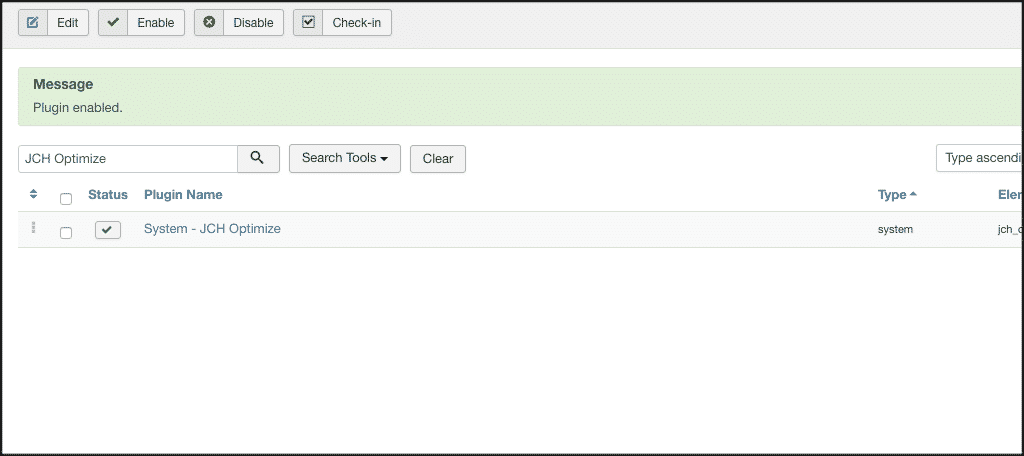Click the Disable circle-x icon

[209, 23]
